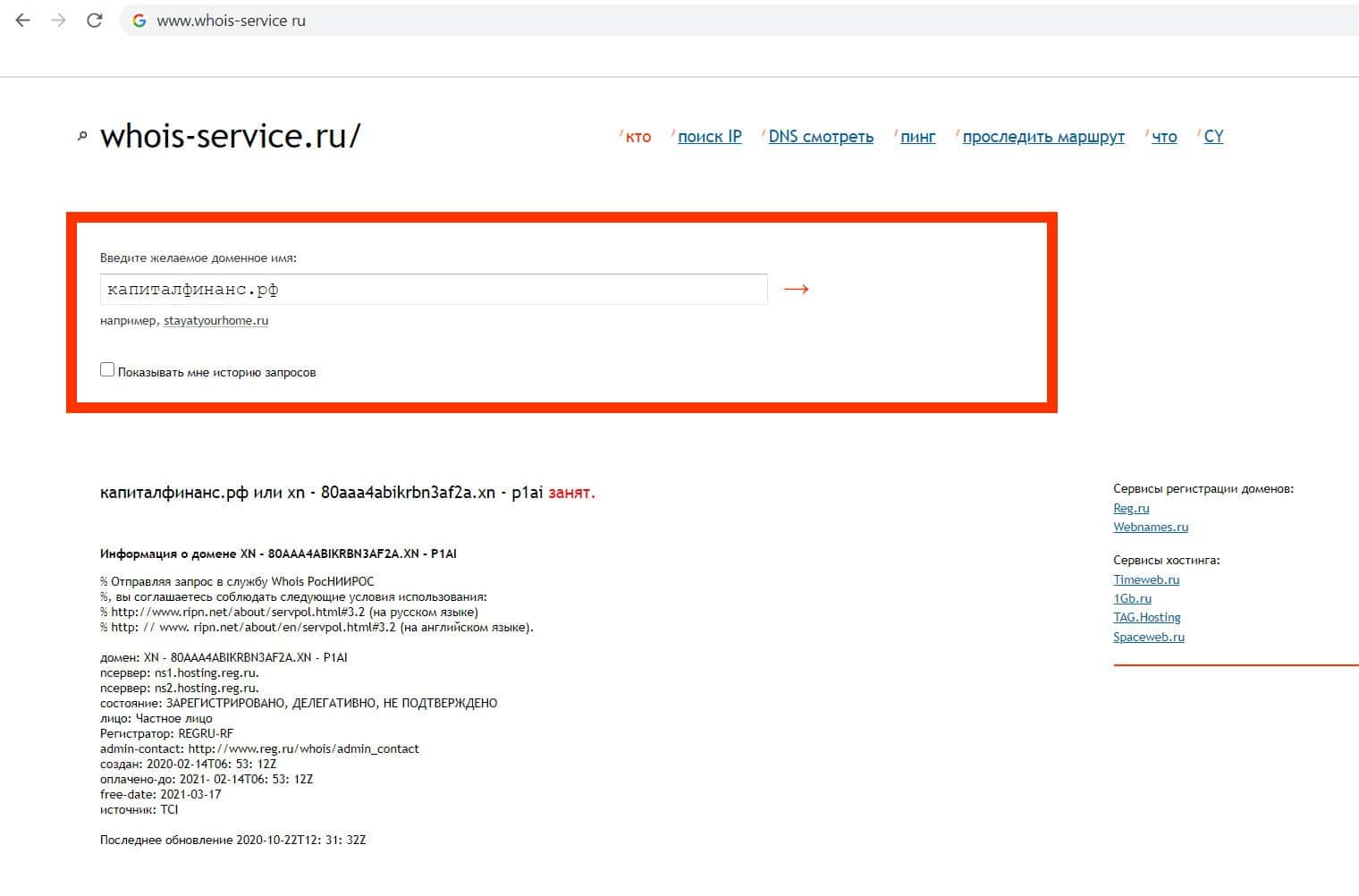
Task: Enable 'Показывать мне историю запросов' checkbox
Action: 107,369
